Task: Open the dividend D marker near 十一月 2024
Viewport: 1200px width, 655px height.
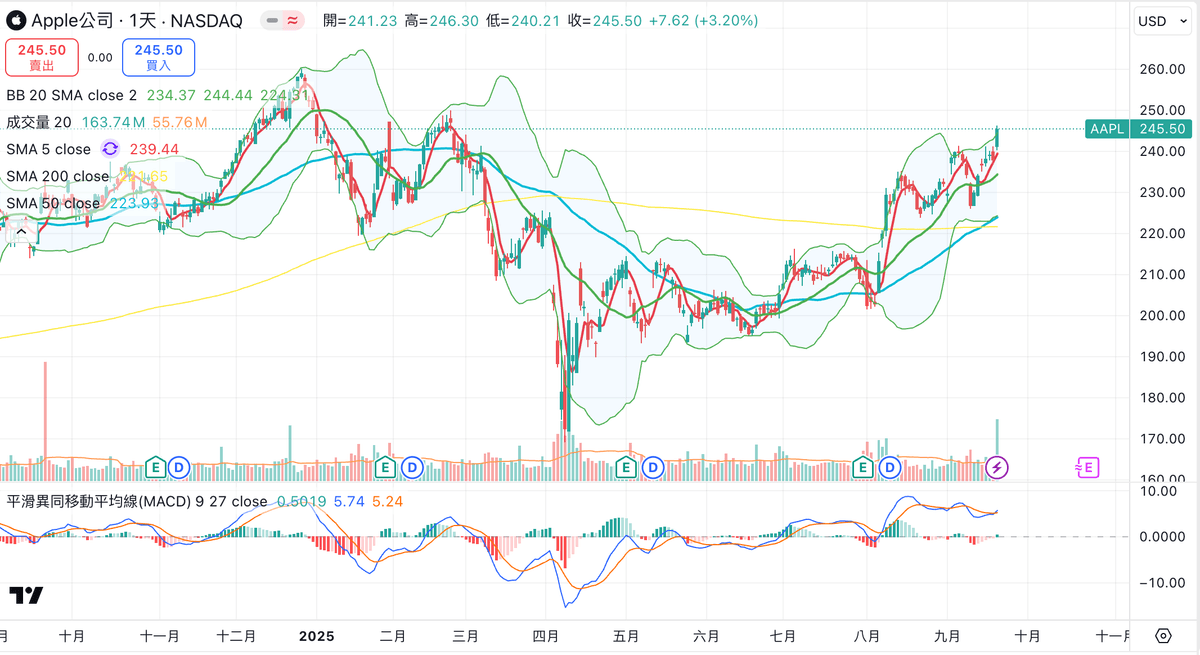Action: click(179, 466)
